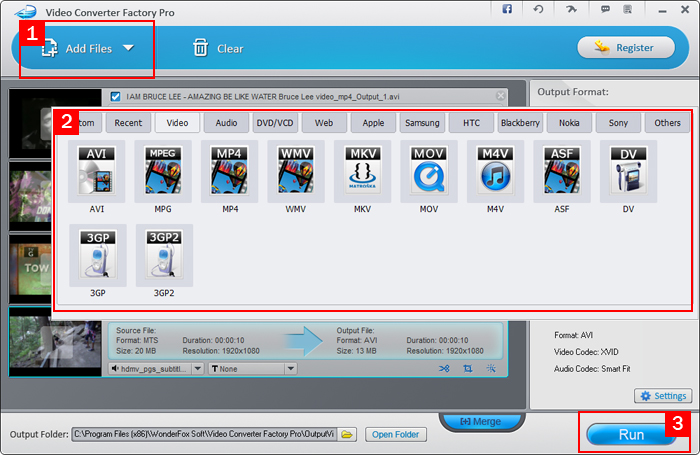Viewport: 700px width, 455px height.
Task: Open the Web formats tab
Action: [324, 123]
